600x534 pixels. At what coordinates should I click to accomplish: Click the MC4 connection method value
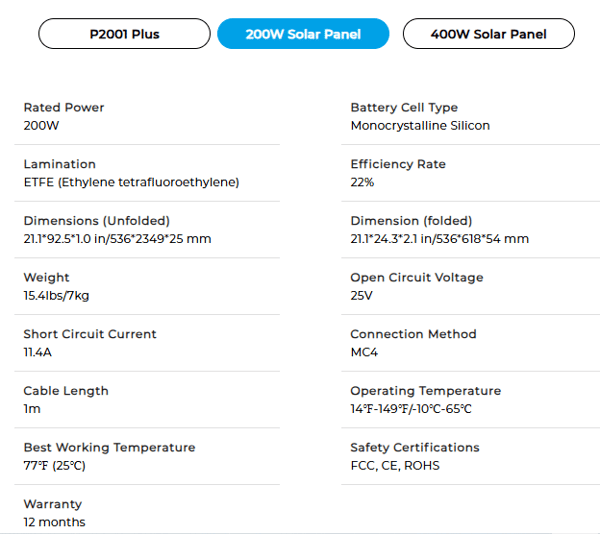click(x=364, y=353)
